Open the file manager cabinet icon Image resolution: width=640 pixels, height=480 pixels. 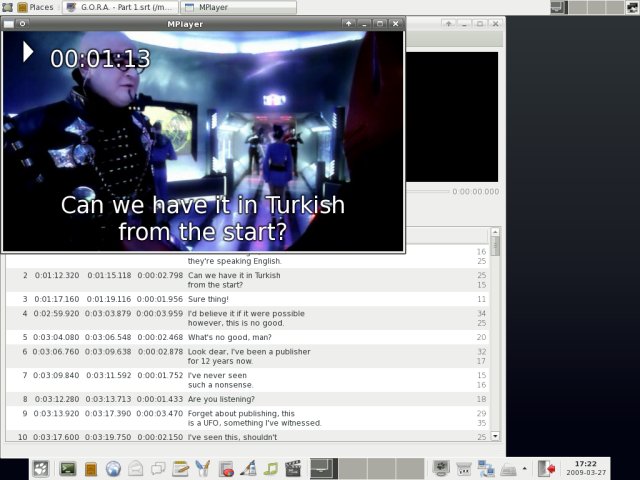click(x=91, y=469)
